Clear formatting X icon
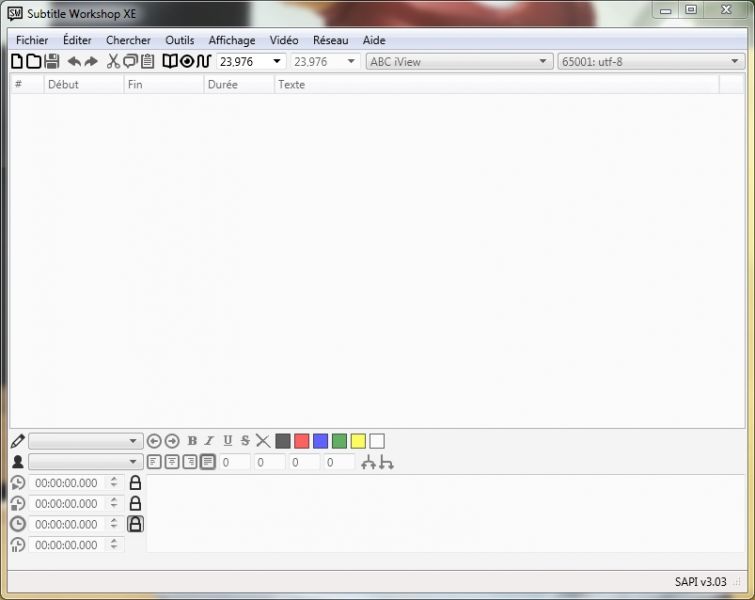 tap(263, 441)
